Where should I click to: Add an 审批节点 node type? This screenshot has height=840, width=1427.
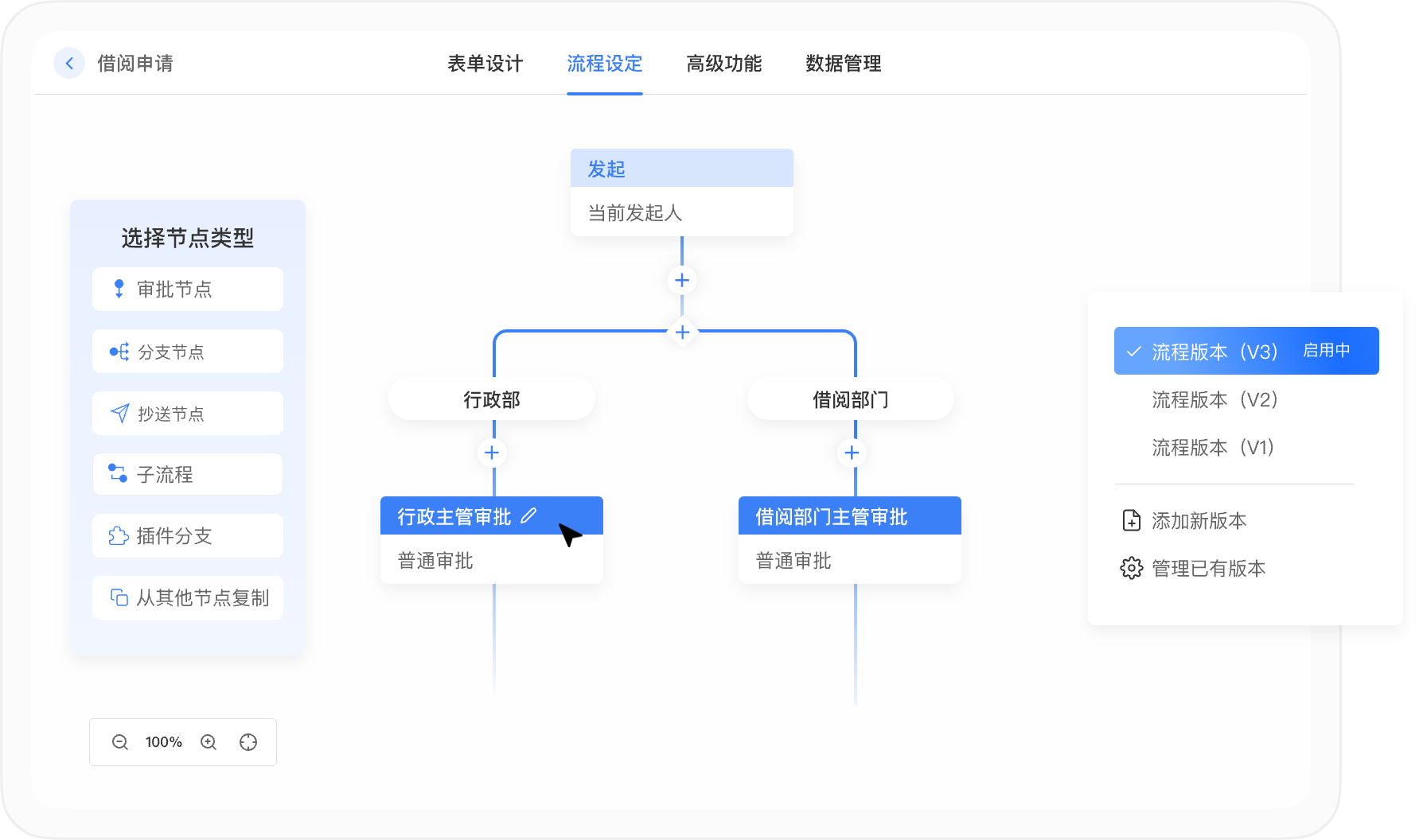(188, 289)
